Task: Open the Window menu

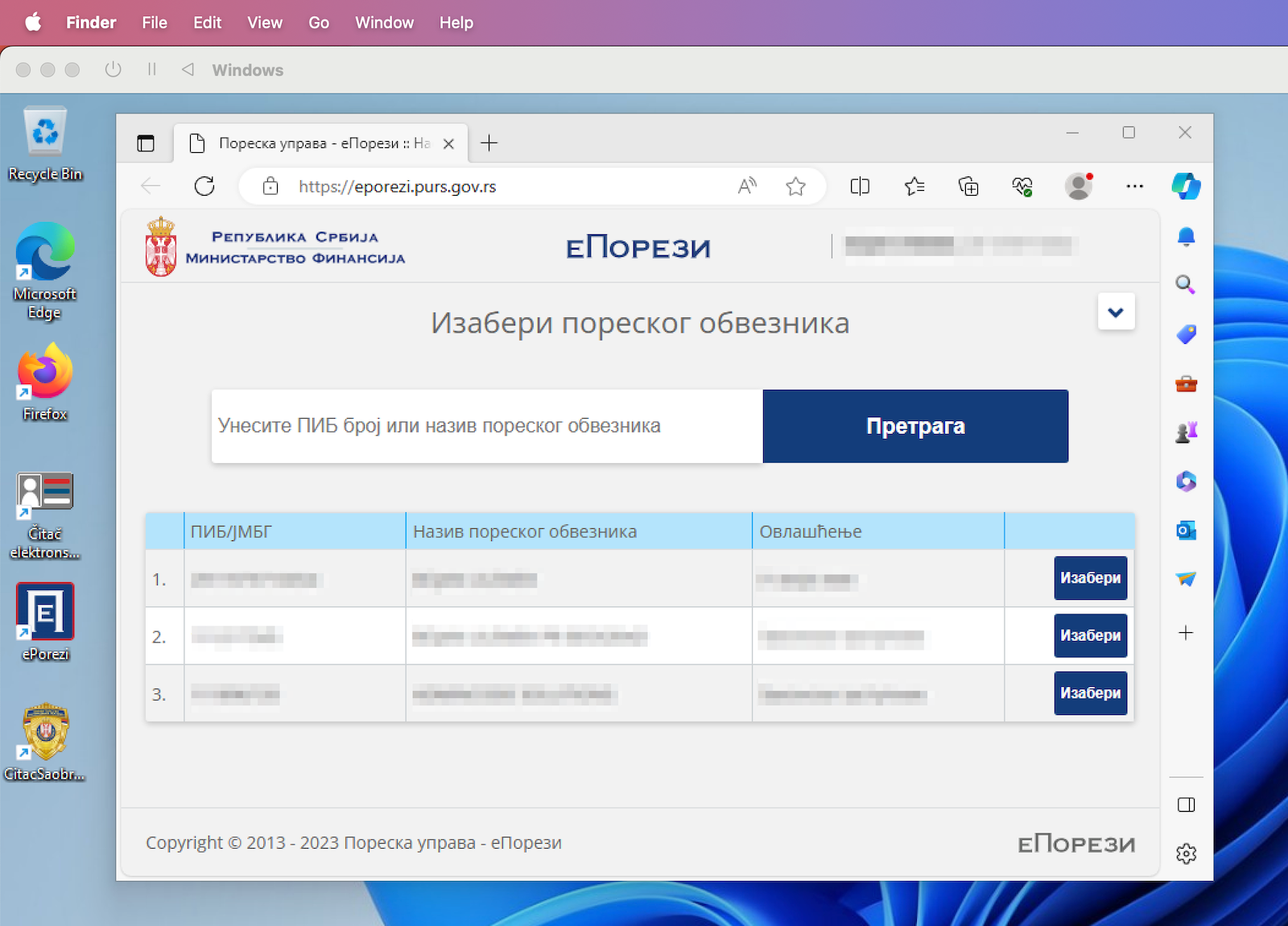Action: point(384,23)
